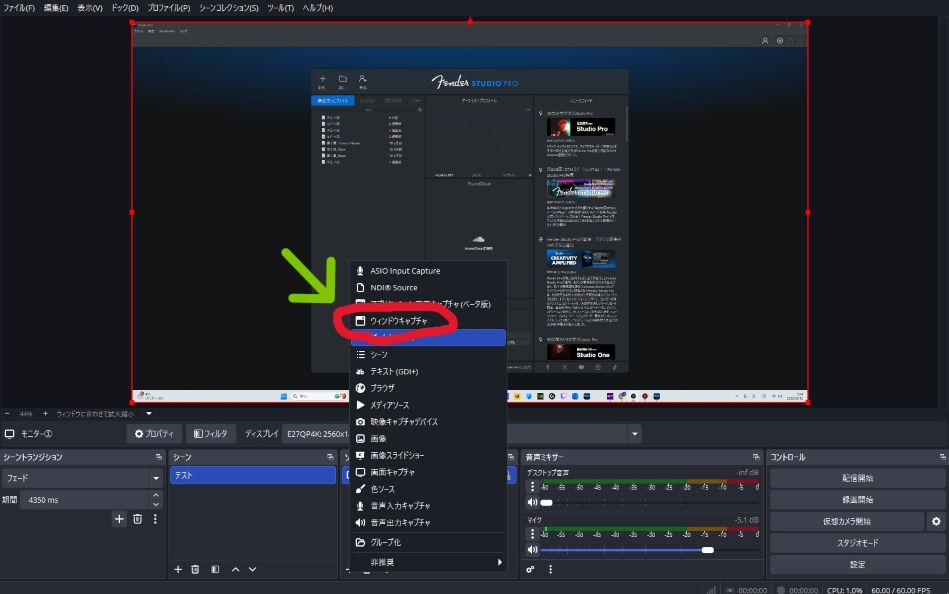Add a new scene transition
949x594 pixels.
119,519
